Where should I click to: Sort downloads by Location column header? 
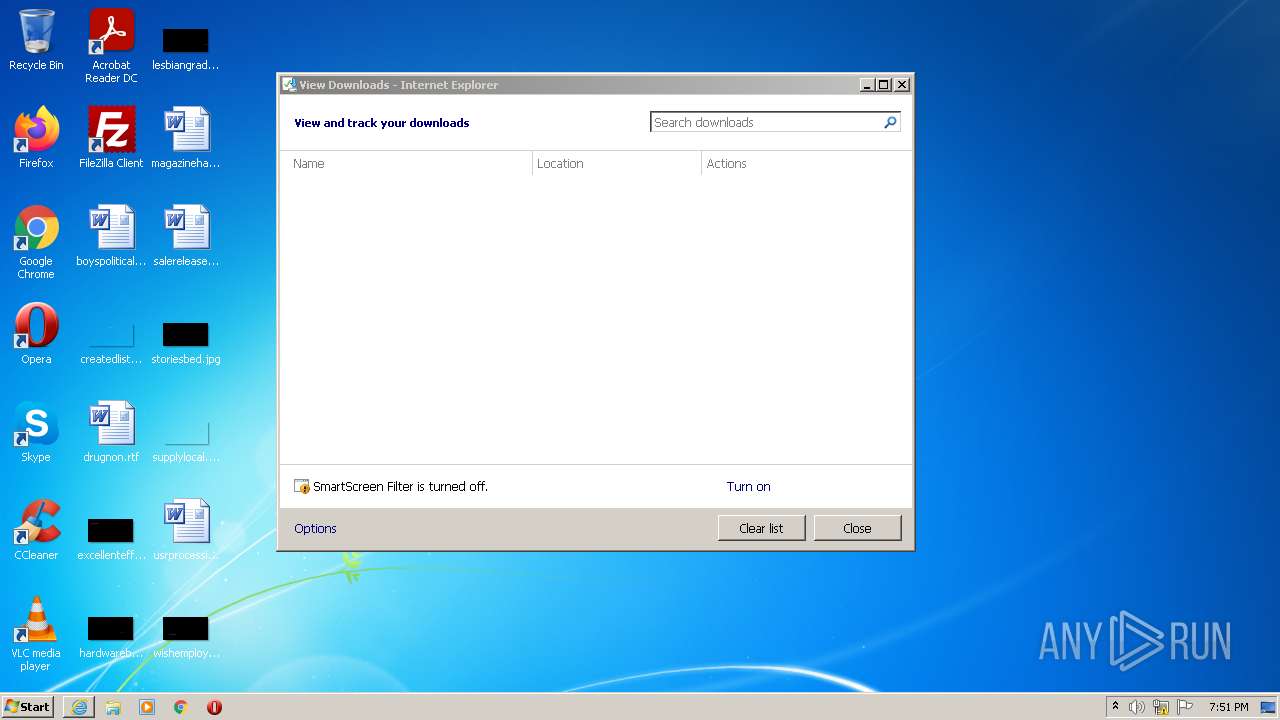(617, 164)
